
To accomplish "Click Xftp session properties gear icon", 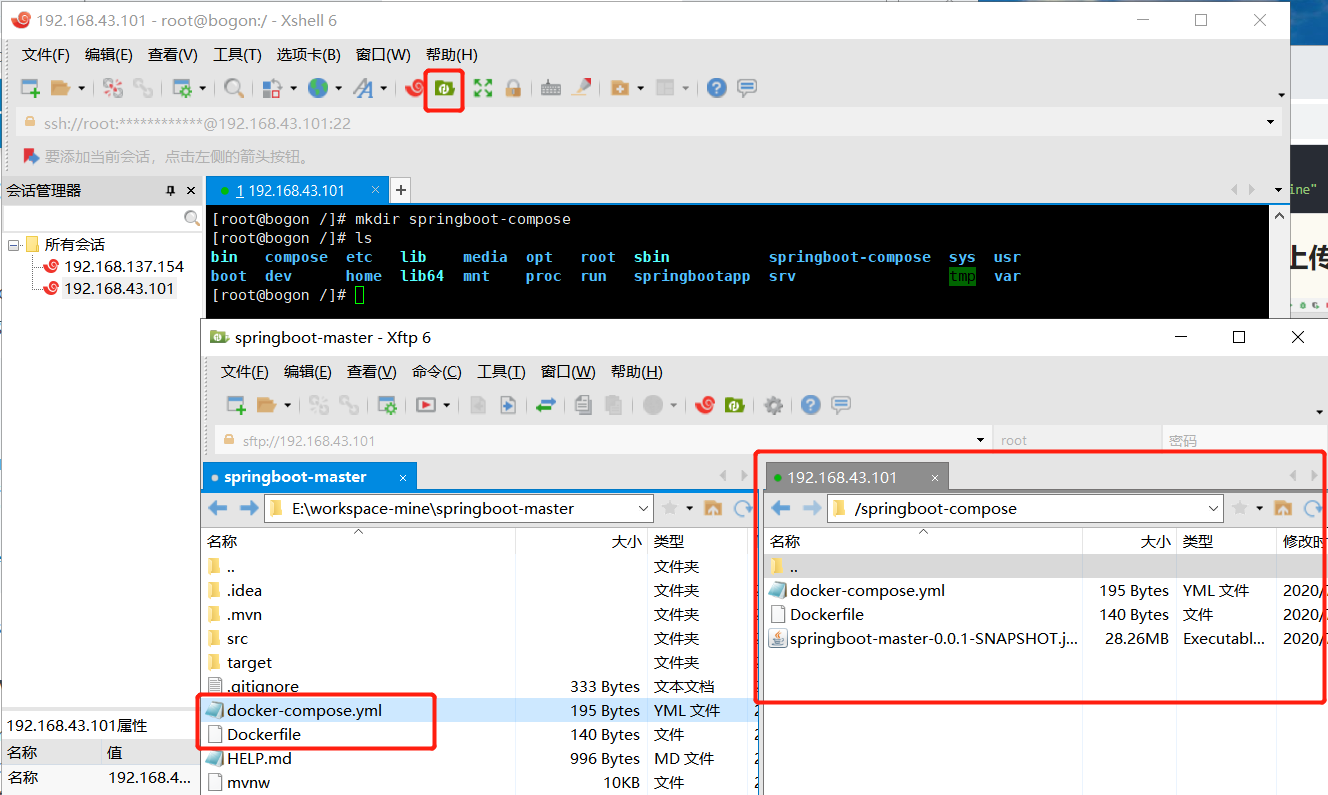I will (x=387, y=405).
